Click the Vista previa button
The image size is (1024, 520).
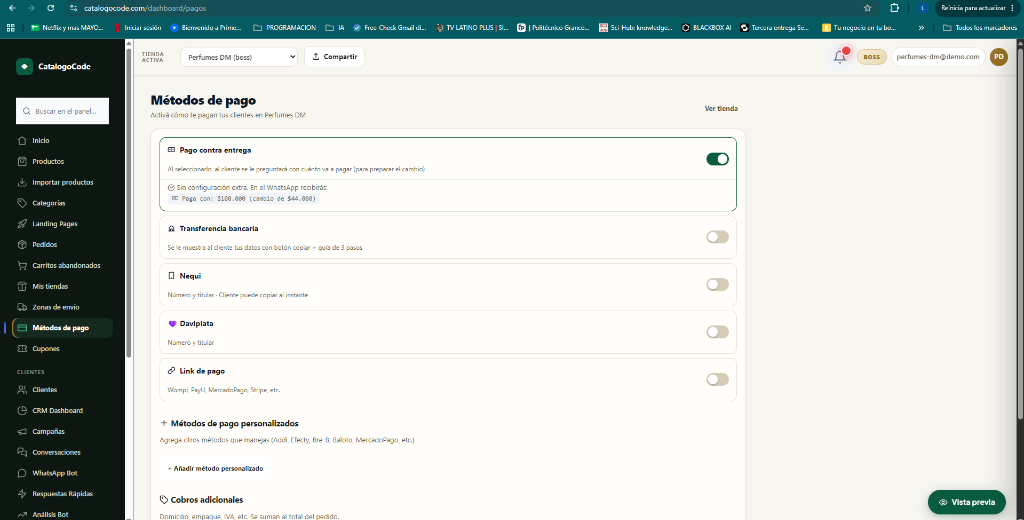pyautogui.click(x=967, y=502)
